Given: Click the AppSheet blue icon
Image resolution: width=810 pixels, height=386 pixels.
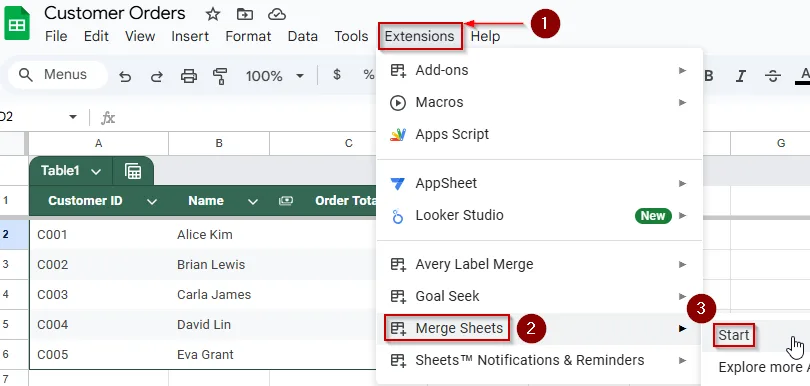Looking at the screenshot, I should point(398,183).
